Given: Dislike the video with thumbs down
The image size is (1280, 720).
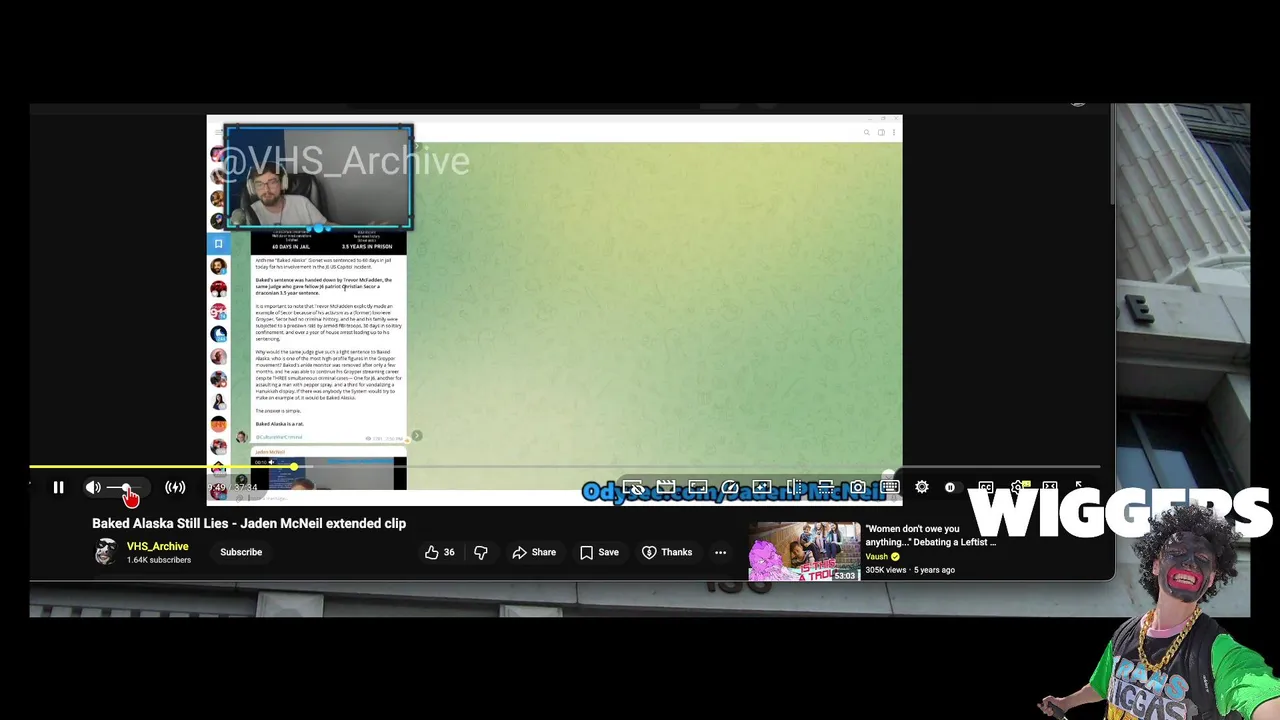Looking at the screenshot, I should (481, 552).
